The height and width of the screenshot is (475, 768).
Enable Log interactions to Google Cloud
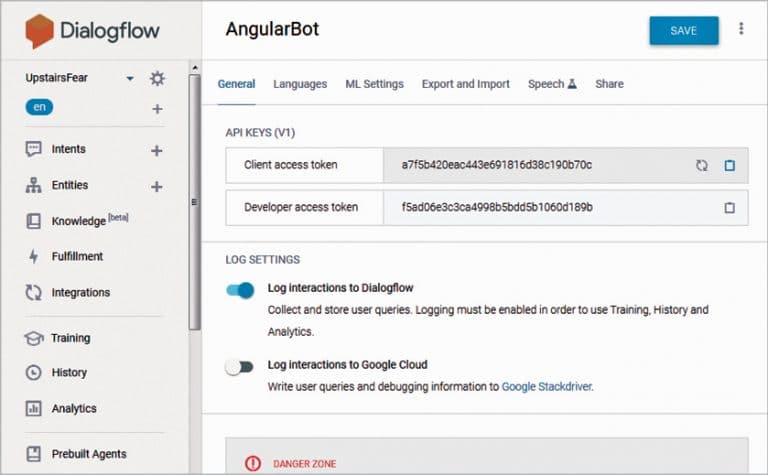(240, 367)
